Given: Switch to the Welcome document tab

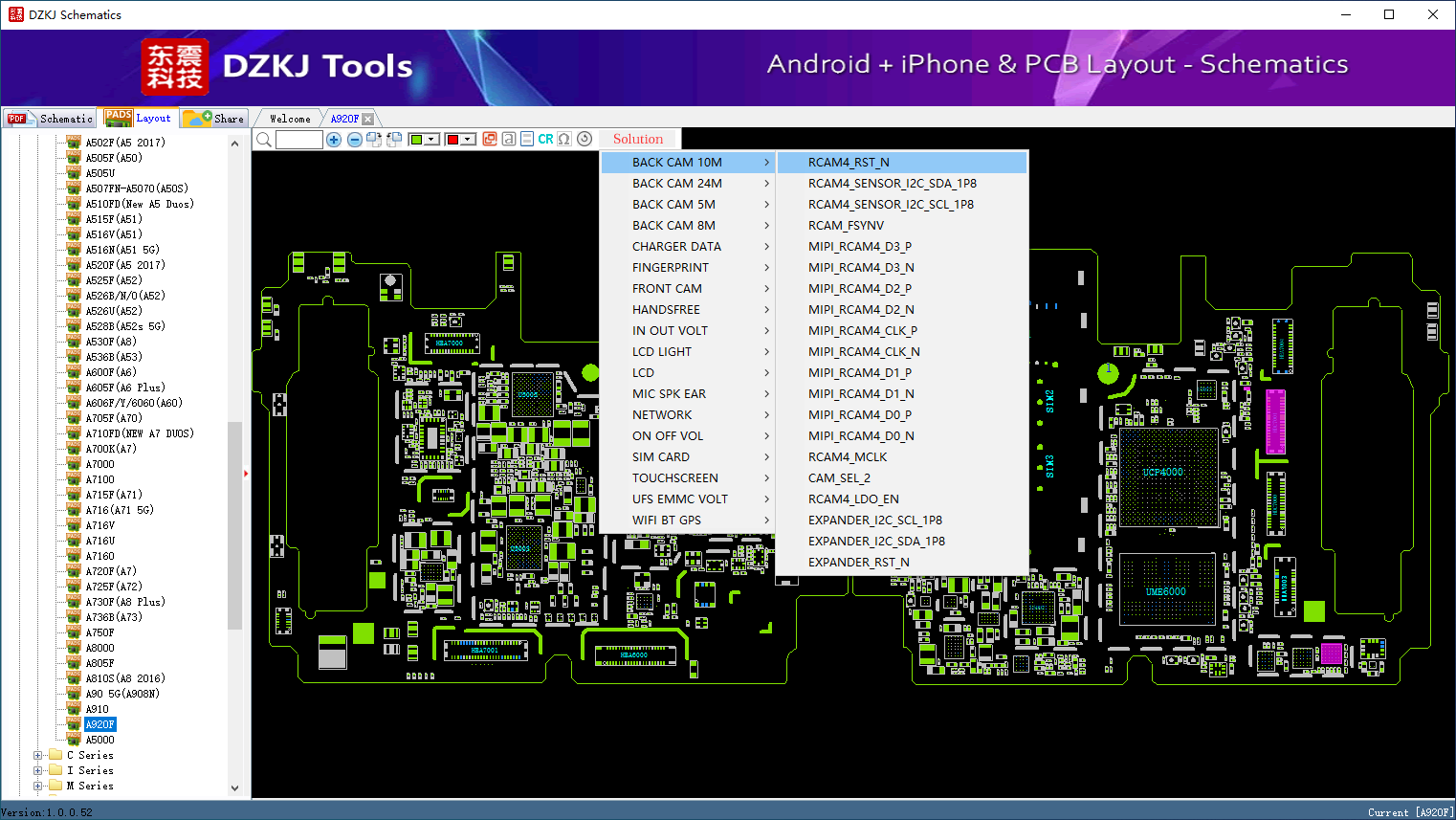Looking at the screenshot, I should click(x=290, y=119).
